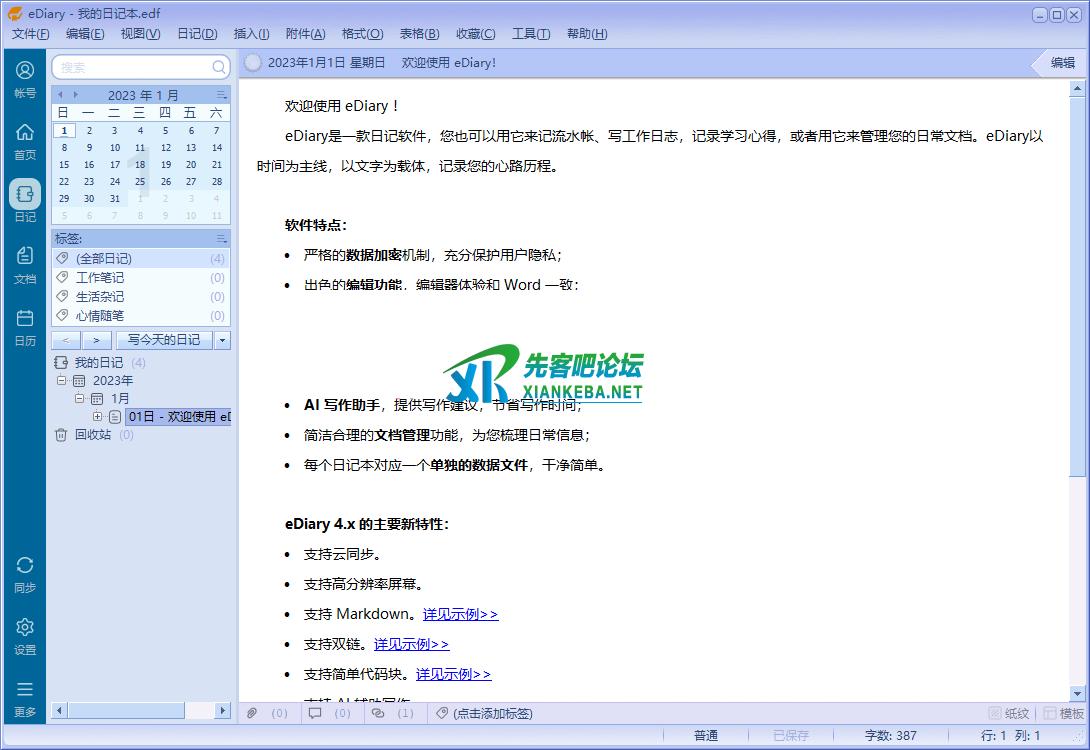Viewport: 1090px width, 750px height.
Task: Open the comments speech bubble icon
Action: tap(315, 713)
